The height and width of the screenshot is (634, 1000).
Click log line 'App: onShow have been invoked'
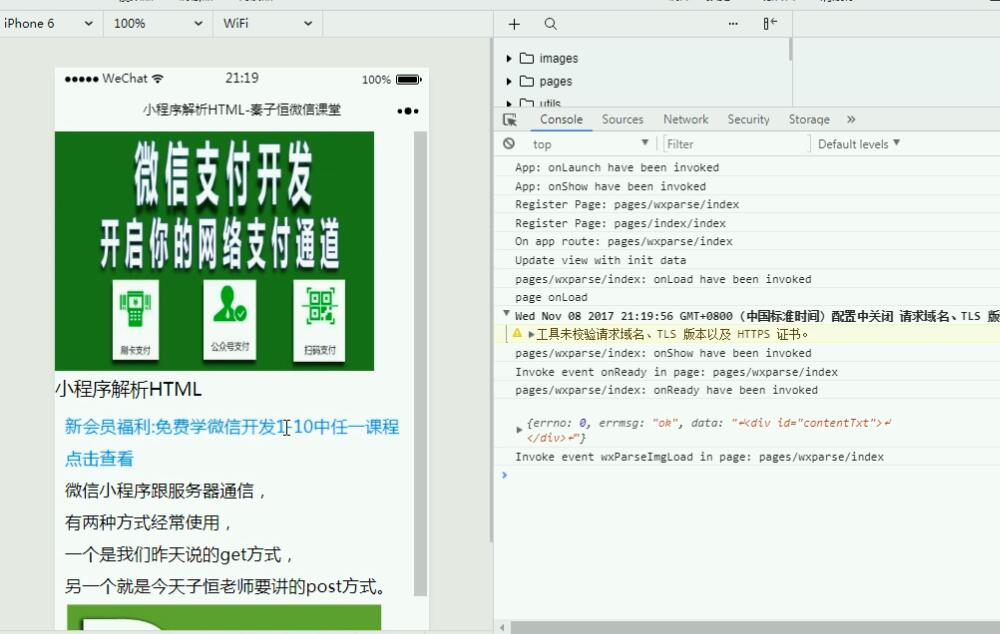[610, 186]
